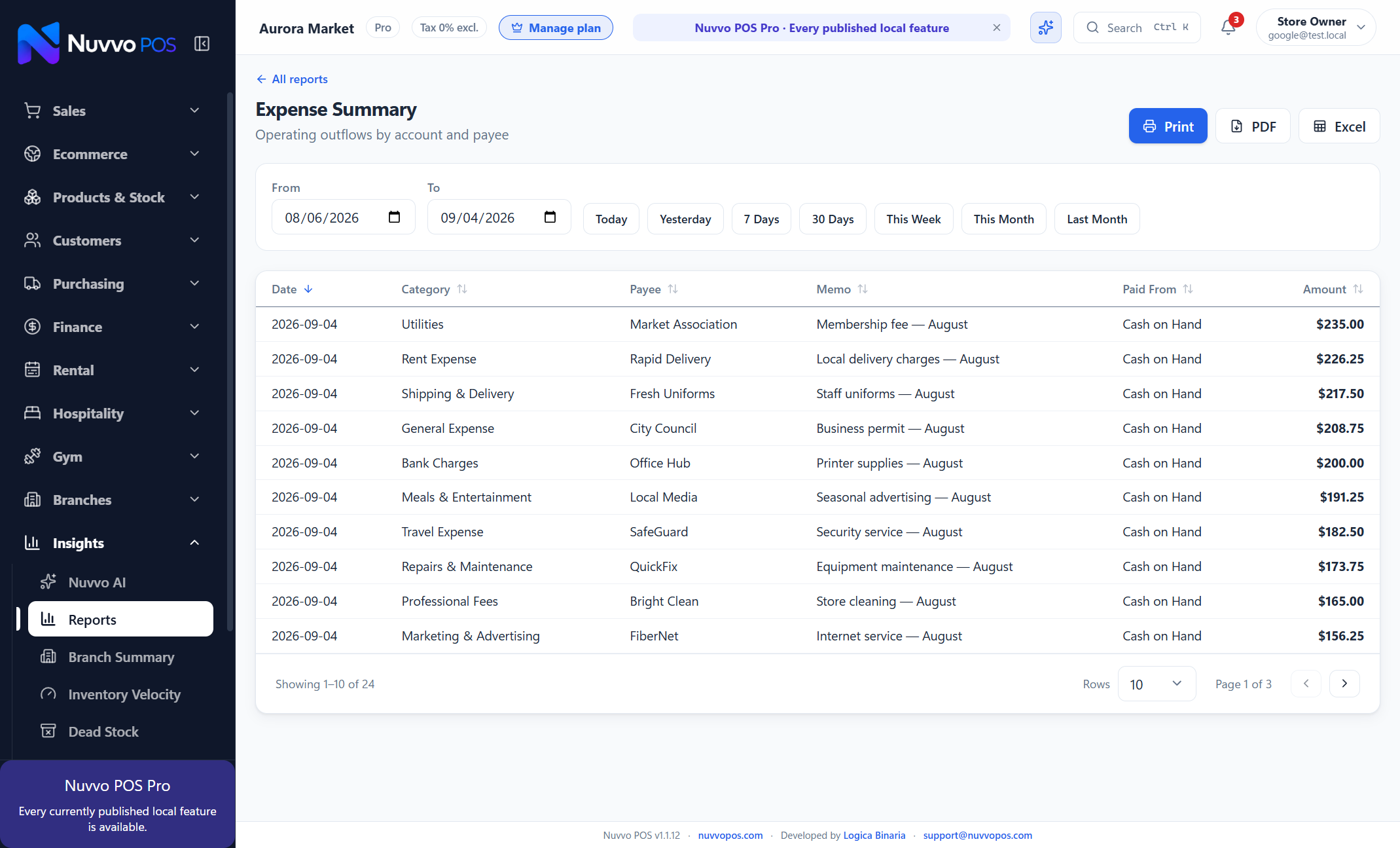This screenshot has width=1400, height=848.
Task: Expand the Finance menu chevron
Action: point(194,327)
